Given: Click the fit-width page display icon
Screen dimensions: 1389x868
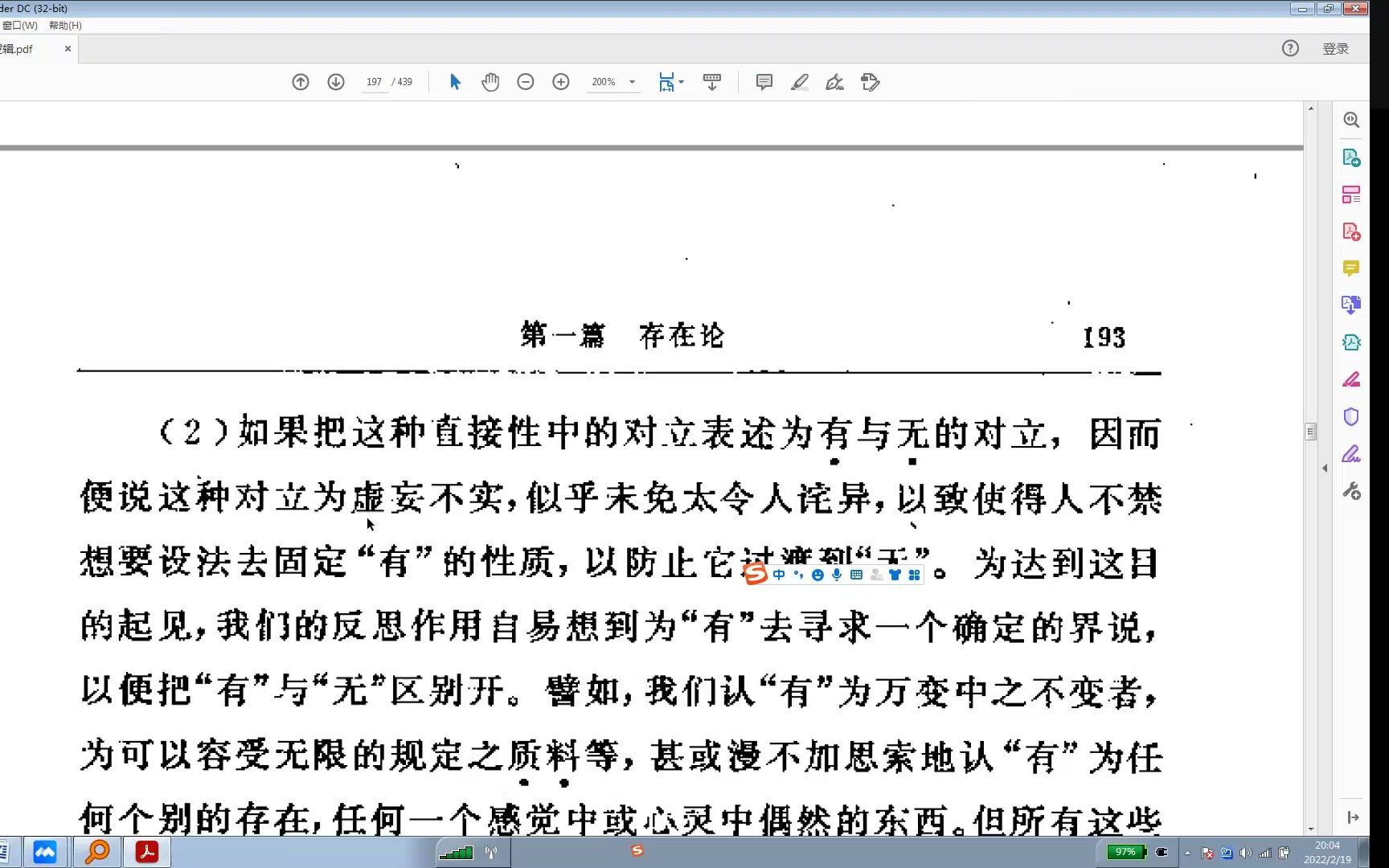Looking at the screenshot, I should coord(666,82).
